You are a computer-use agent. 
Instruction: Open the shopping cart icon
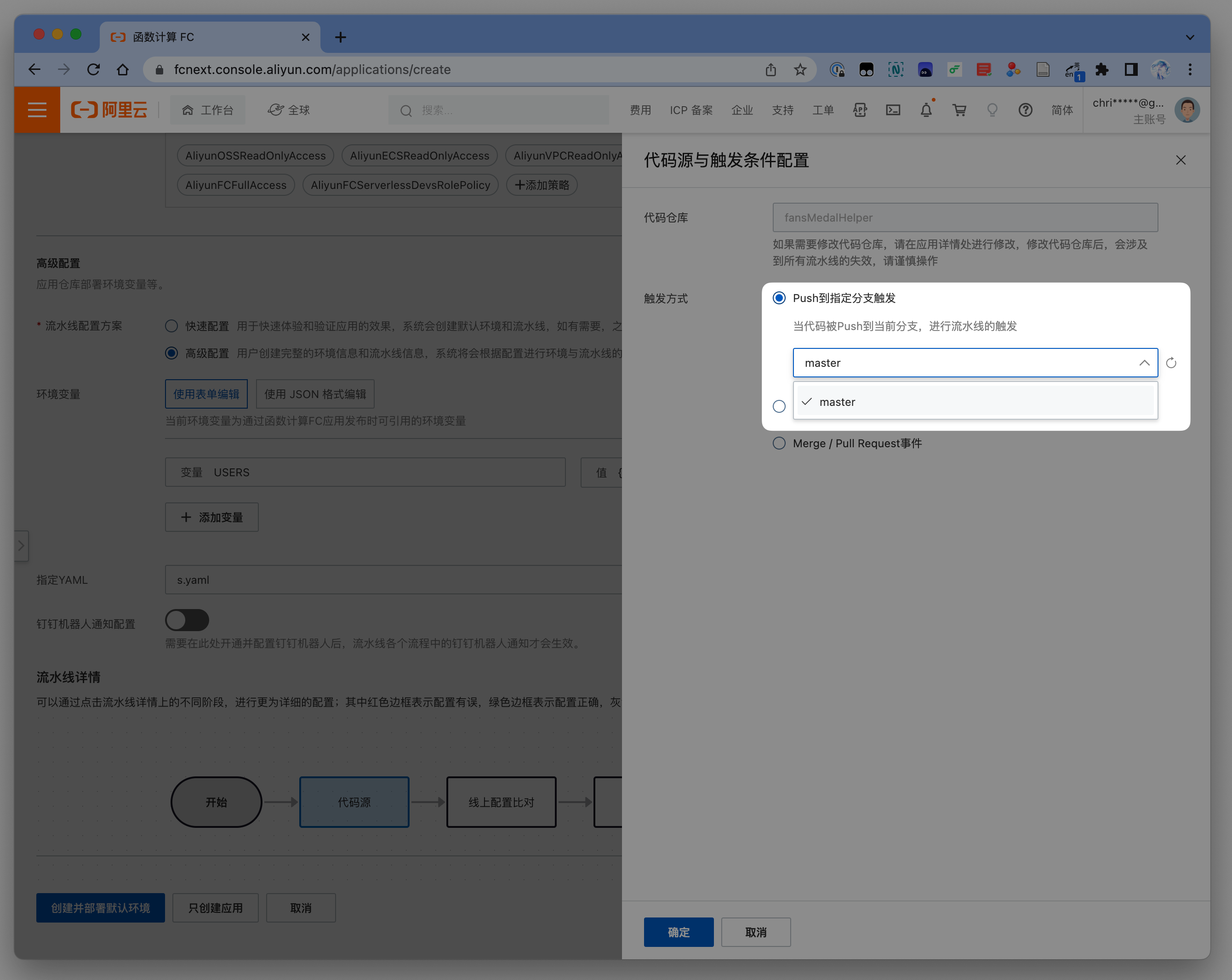tap(959, 110)
